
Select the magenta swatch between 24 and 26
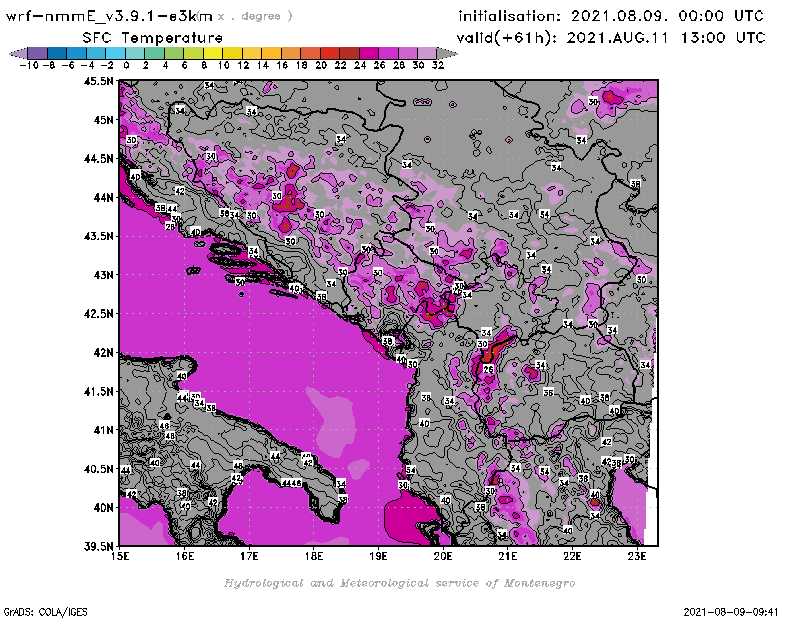(x=368, y=52)
